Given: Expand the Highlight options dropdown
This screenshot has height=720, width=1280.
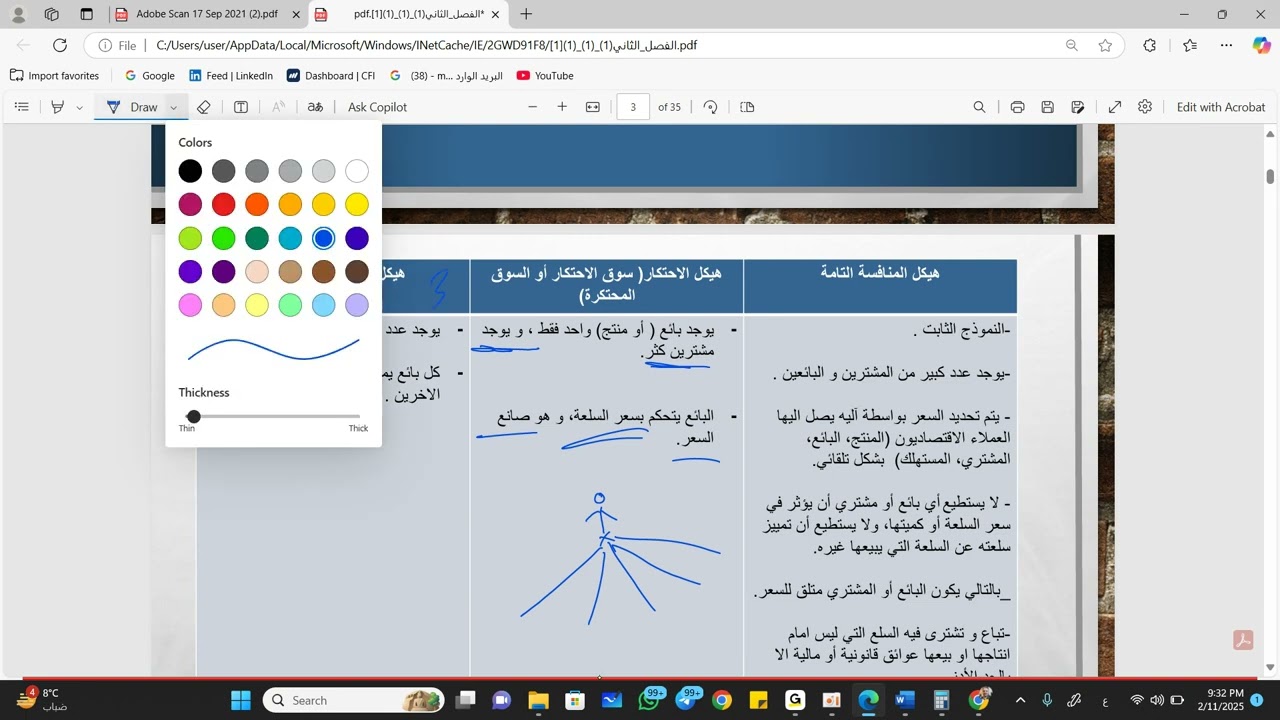Looking at the screenshot, I should (x=80, y=107).
